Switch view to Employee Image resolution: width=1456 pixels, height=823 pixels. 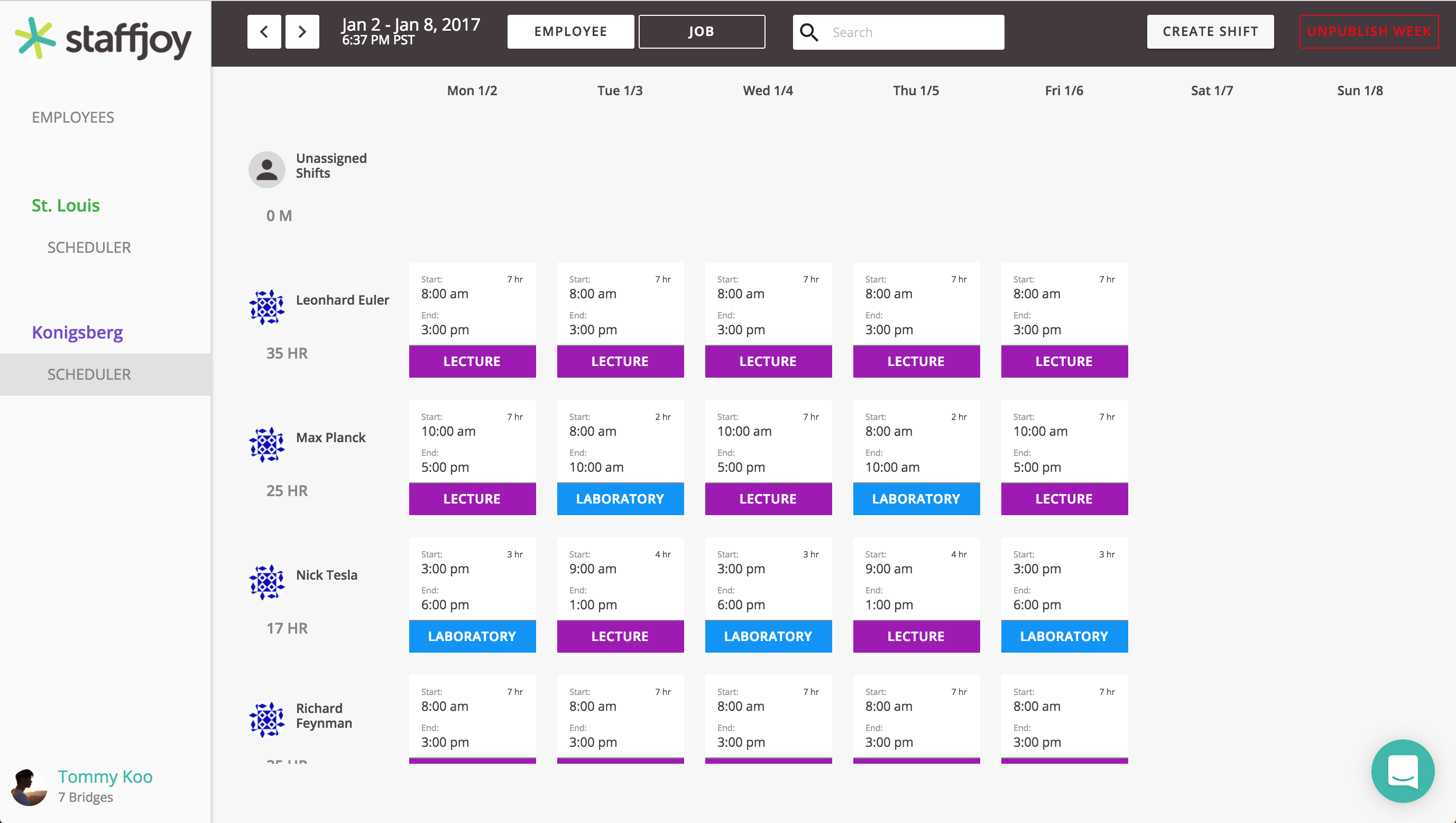(x=570, y=32)
